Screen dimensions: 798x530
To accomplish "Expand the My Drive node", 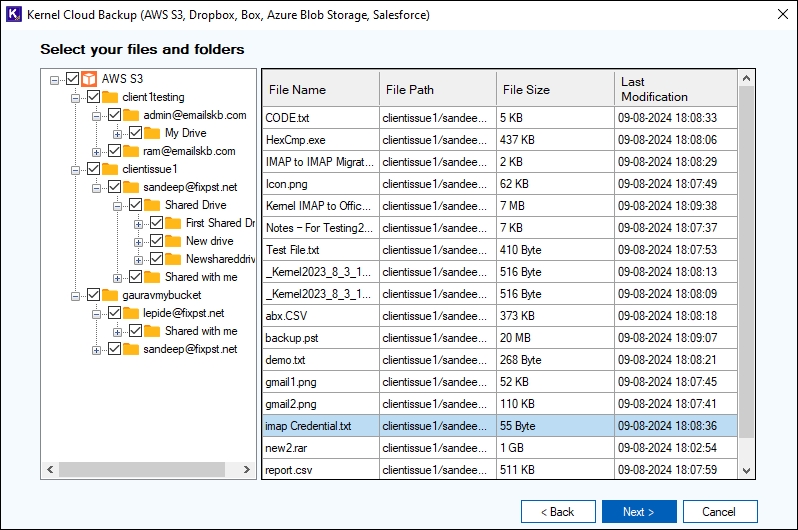I will click(117, 134).
